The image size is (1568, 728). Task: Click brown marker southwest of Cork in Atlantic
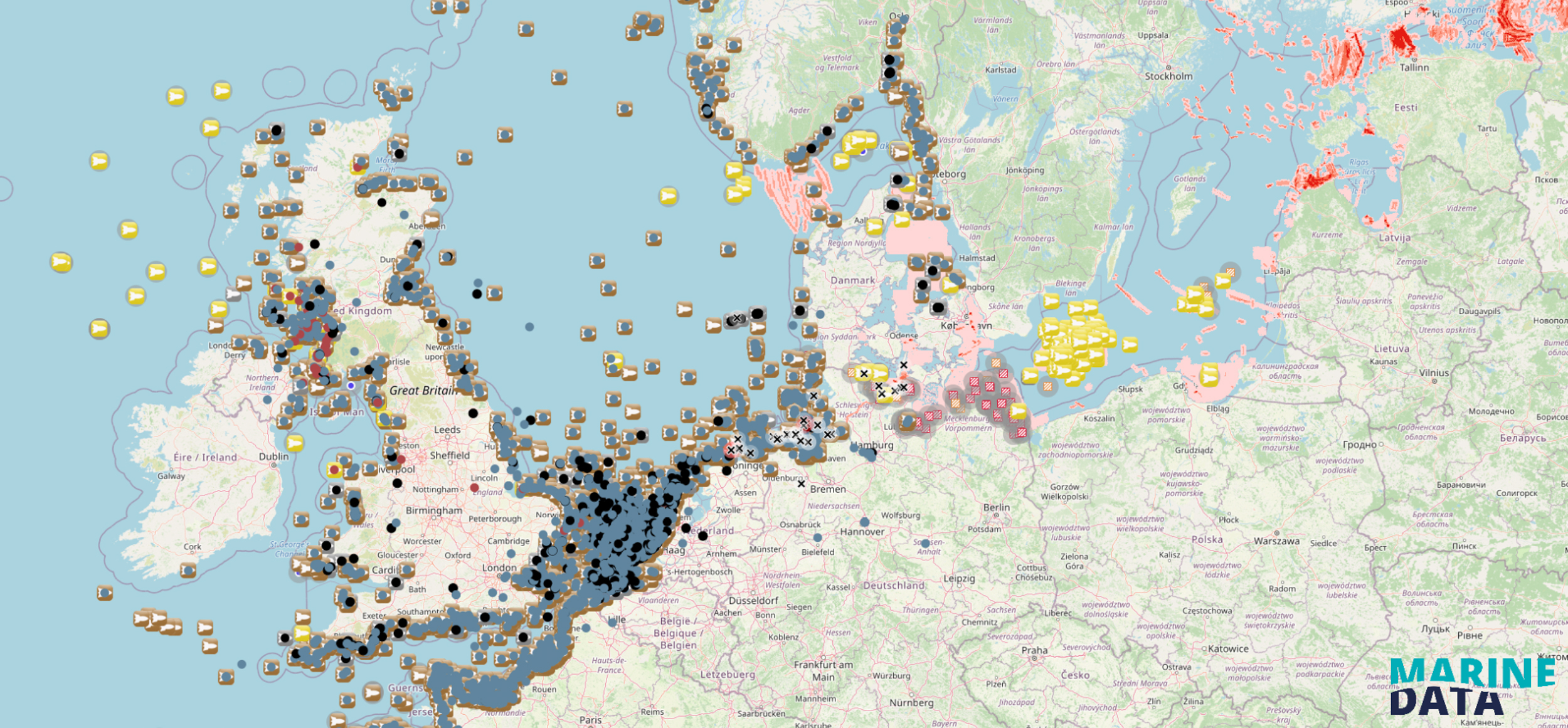pyautogui.click(x=105, y=593)
